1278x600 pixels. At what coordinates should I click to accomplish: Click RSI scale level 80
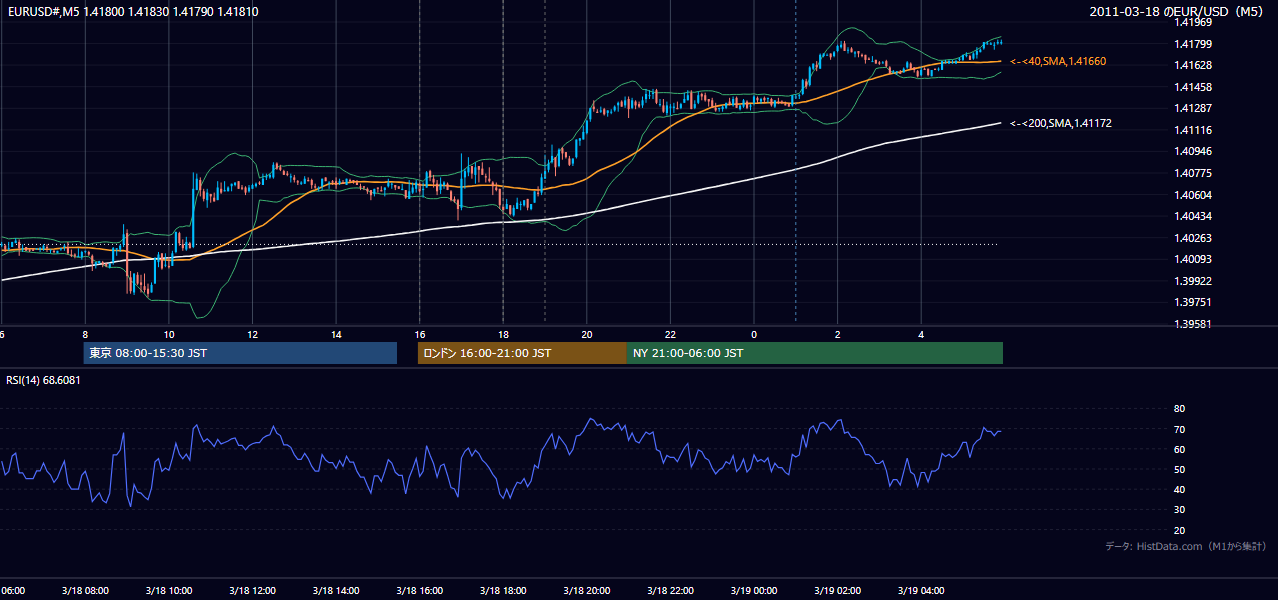pos(1179,409)
